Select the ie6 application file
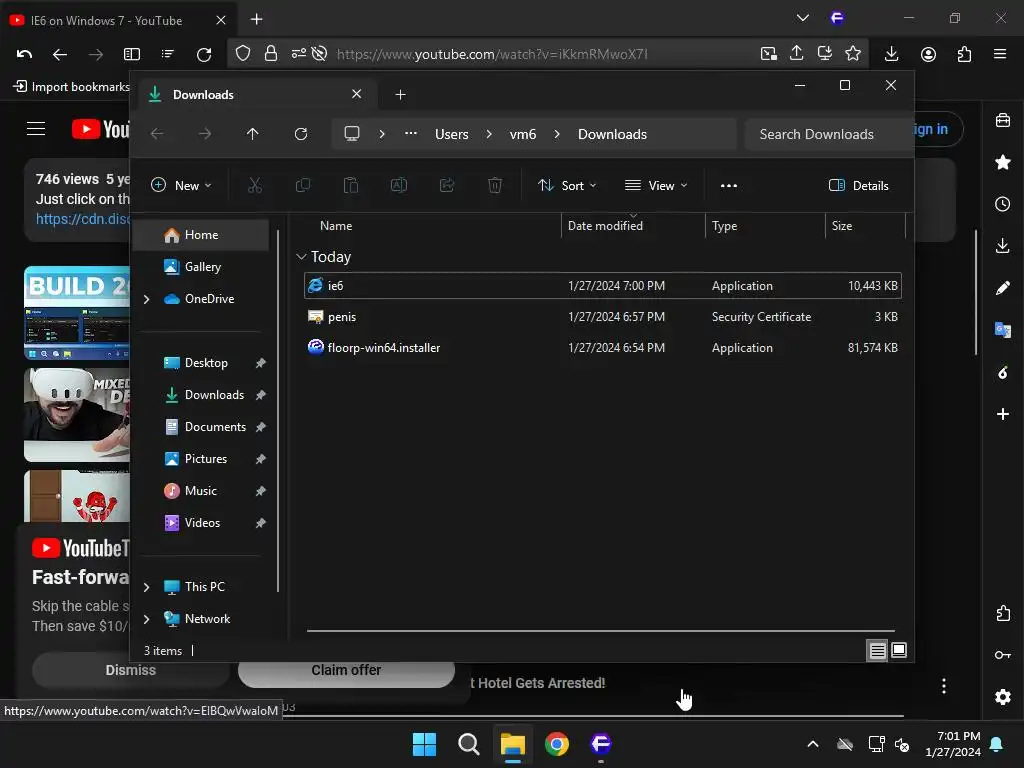The image size is (1024, 768). (x=602, y=285)
